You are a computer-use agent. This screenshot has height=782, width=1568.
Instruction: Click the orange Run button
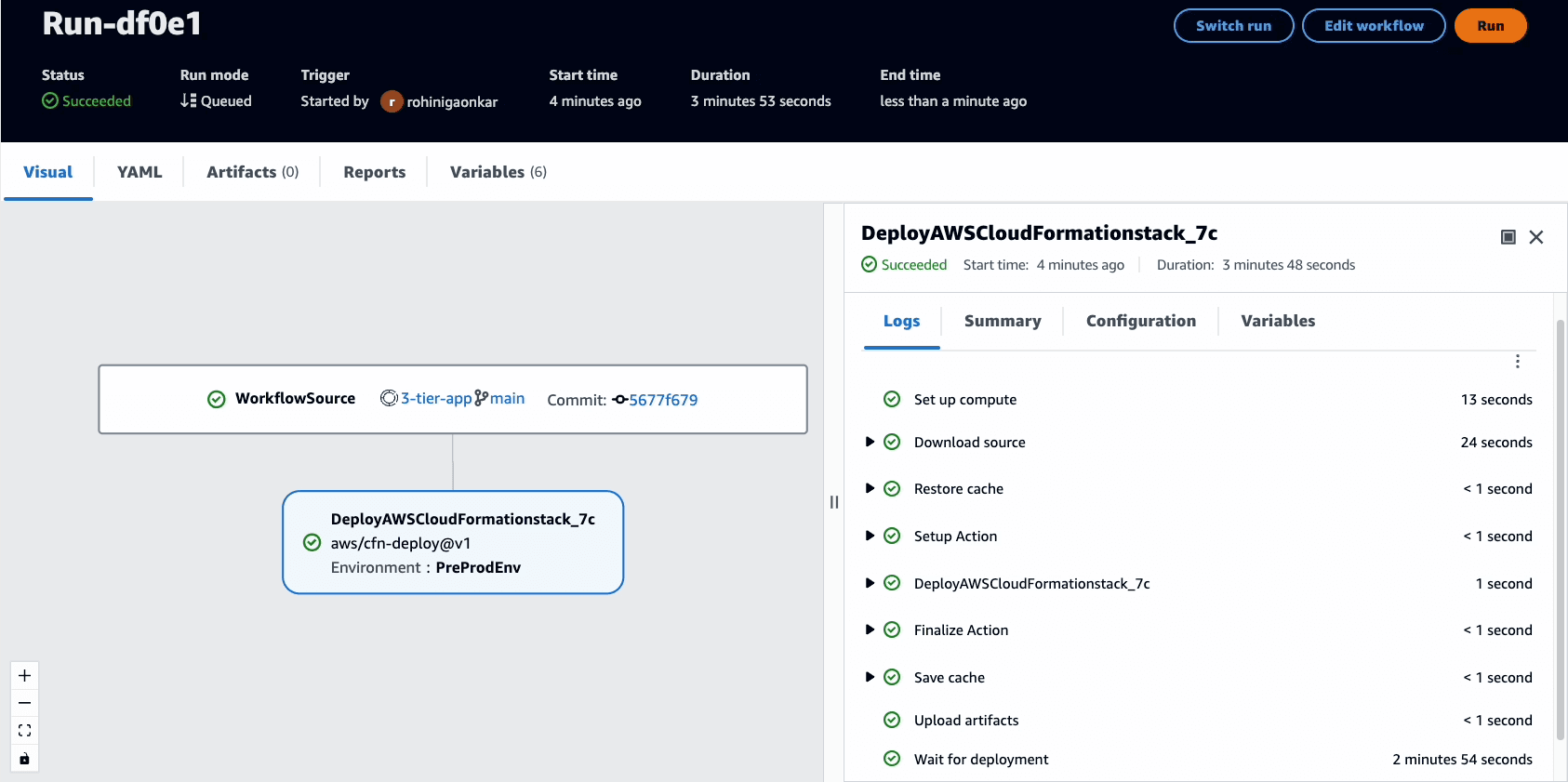coord(1490,26)
